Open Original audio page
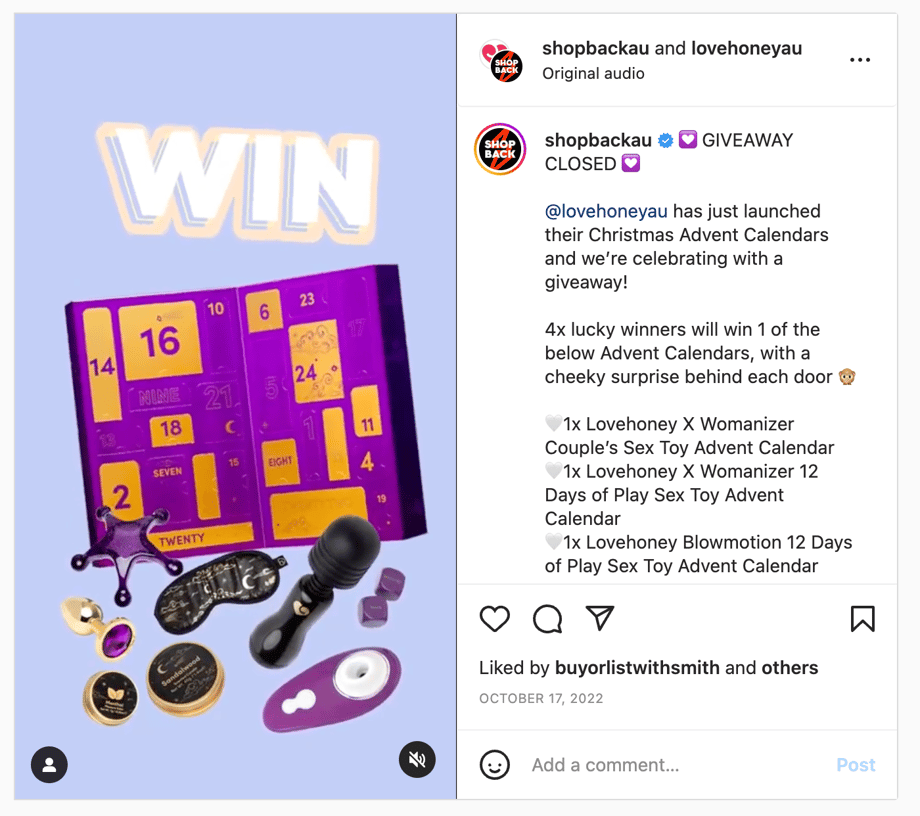This screenshot has width=920, height=816. tap(593, 73)
